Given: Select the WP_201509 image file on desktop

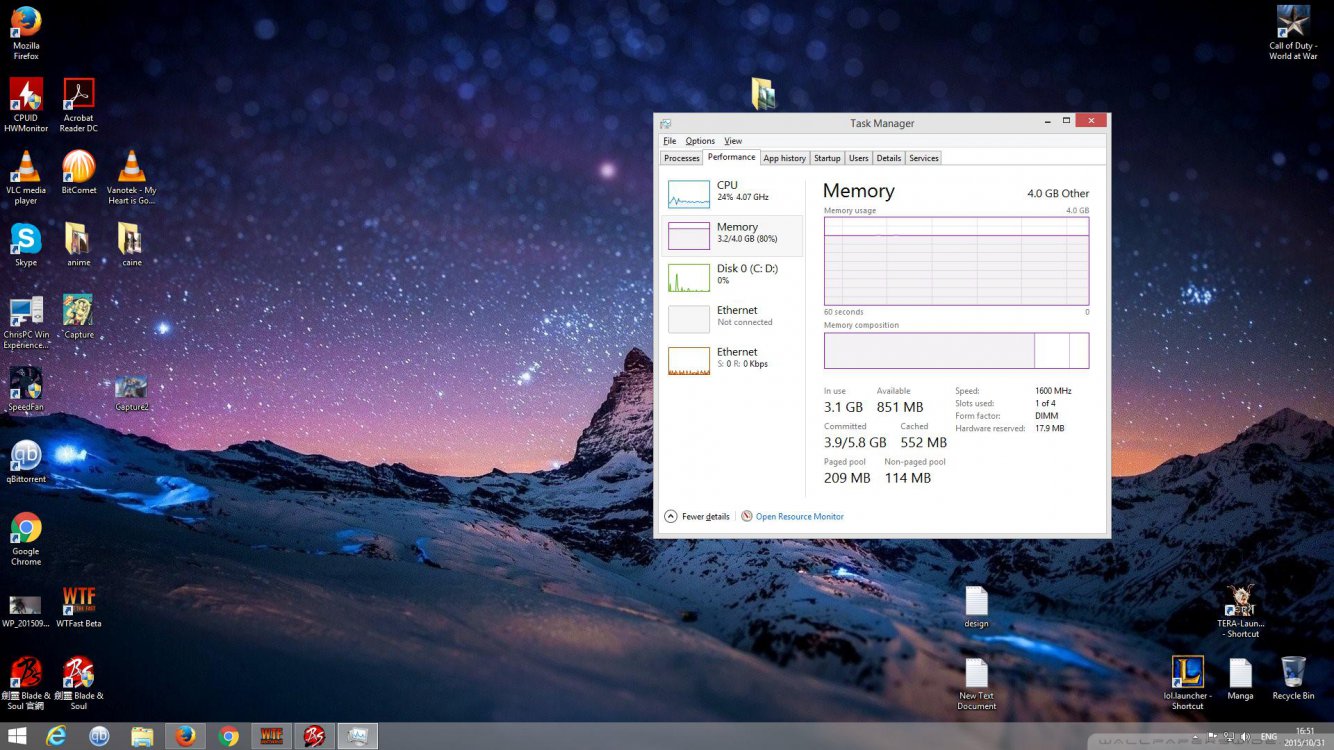Looking at the screenshot, I should [x=26, y=610].
